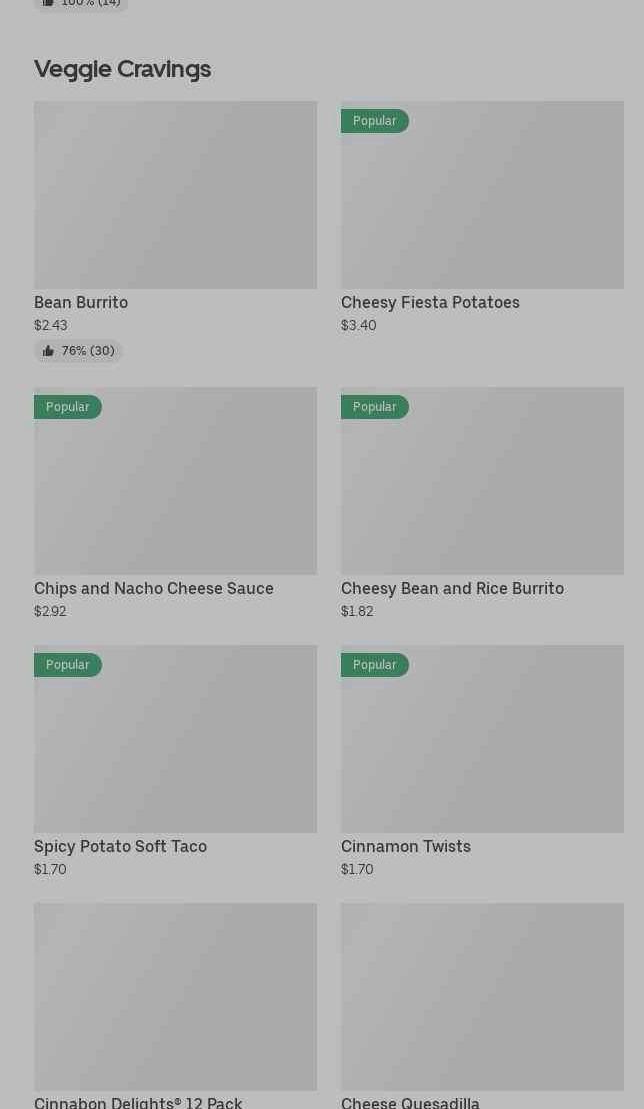
Task: Click the thumbs-up icon beside 100% rating
Action: [48, 3]
